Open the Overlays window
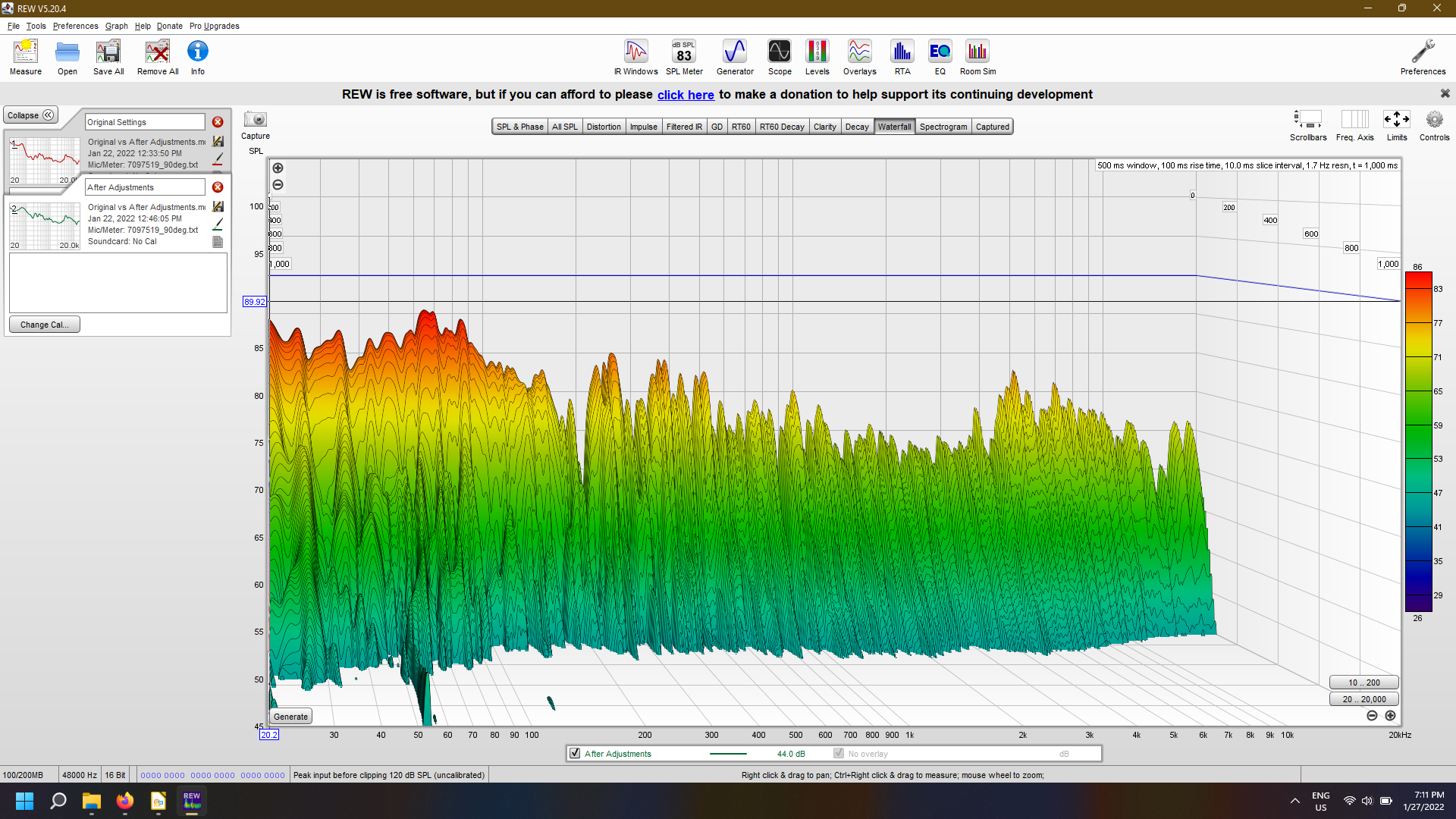 tap(860, 58)
